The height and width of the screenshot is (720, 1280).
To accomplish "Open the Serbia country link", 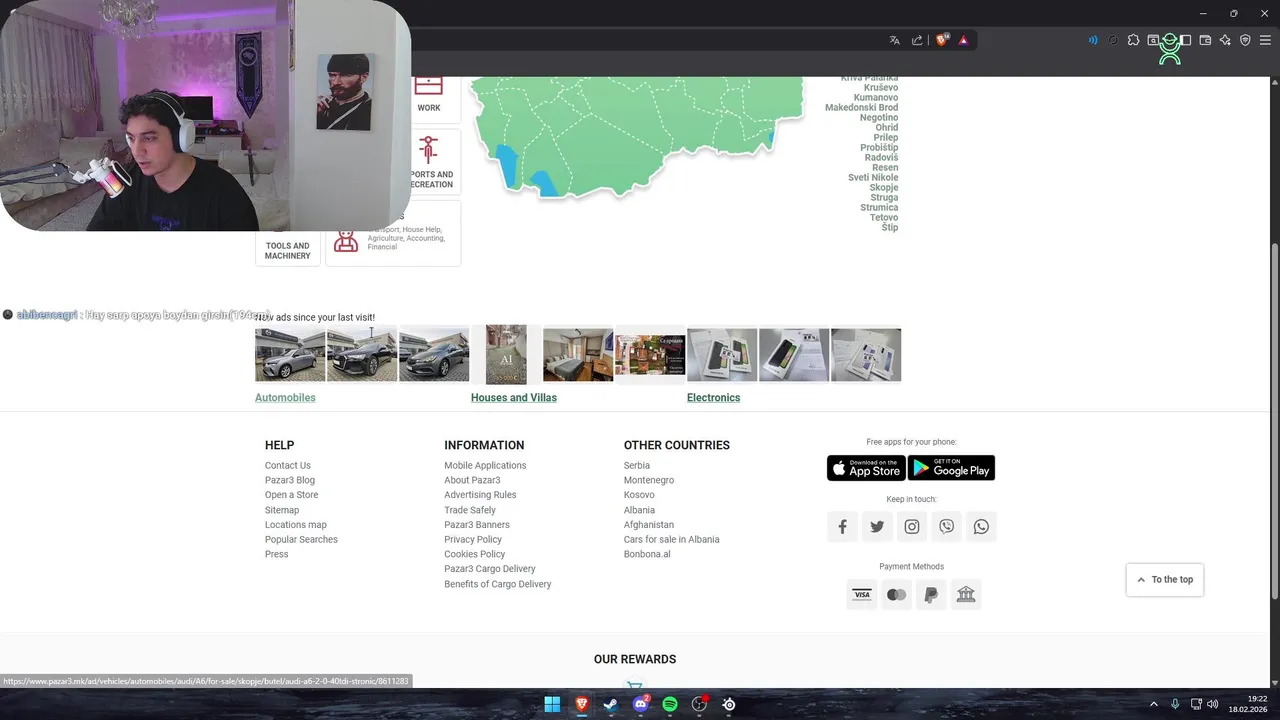I will click(637, 465).
